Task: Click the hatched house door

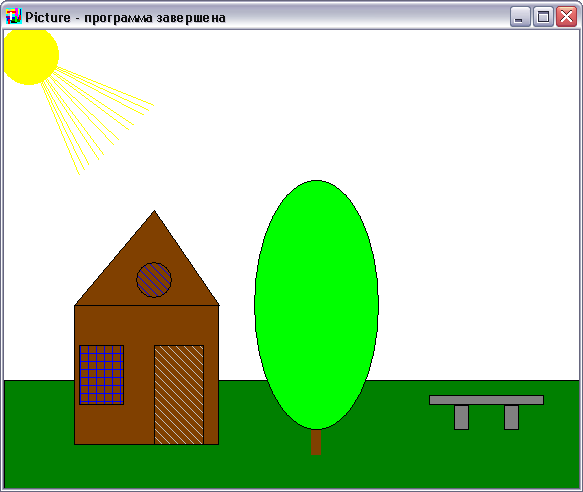Action: point(179,395)
